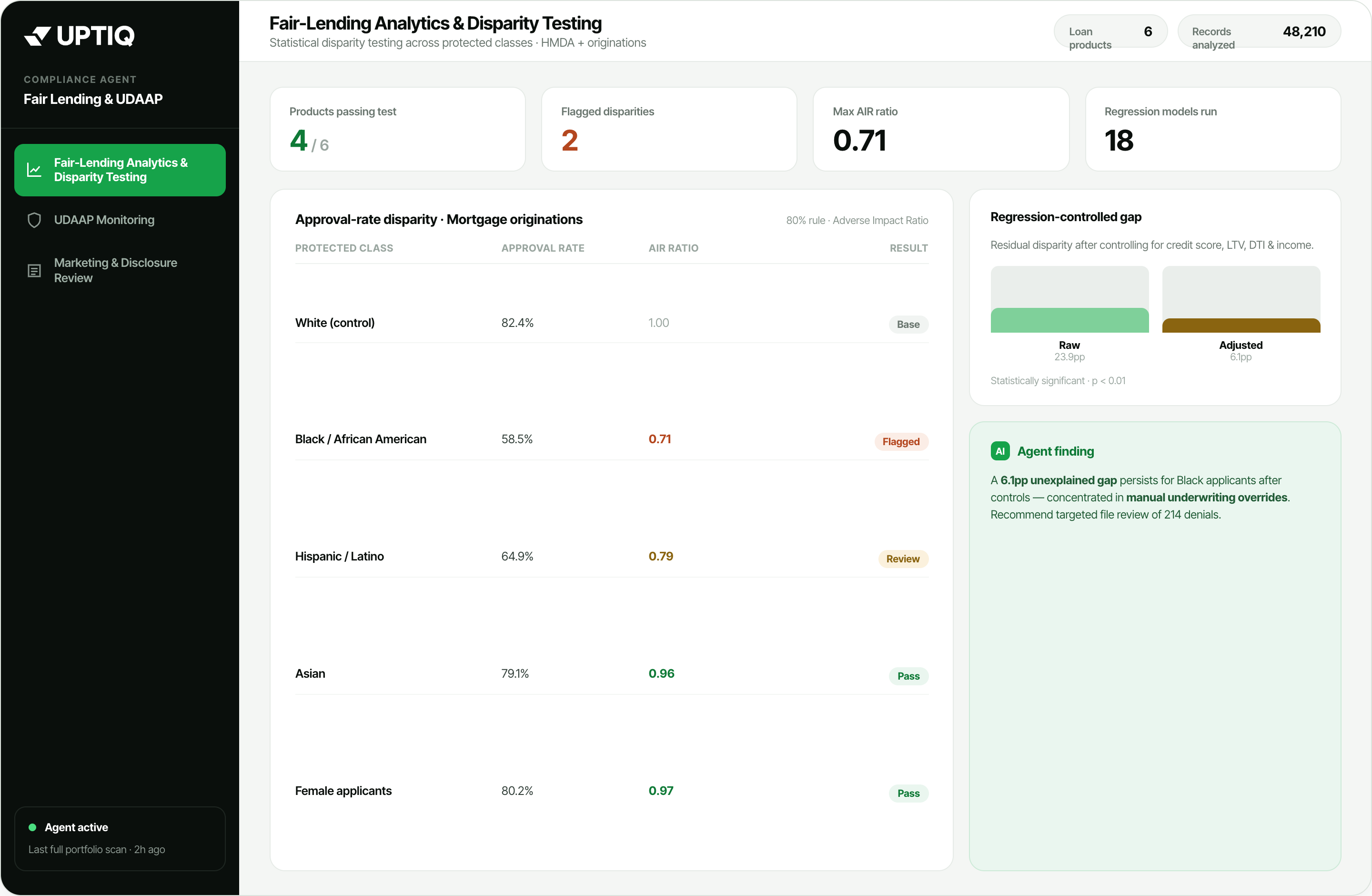Image resolution: width=1372 pixels, height=896 pixels.
Task: Click the Review badge for Hispanic / Latino
Action: 902,559
